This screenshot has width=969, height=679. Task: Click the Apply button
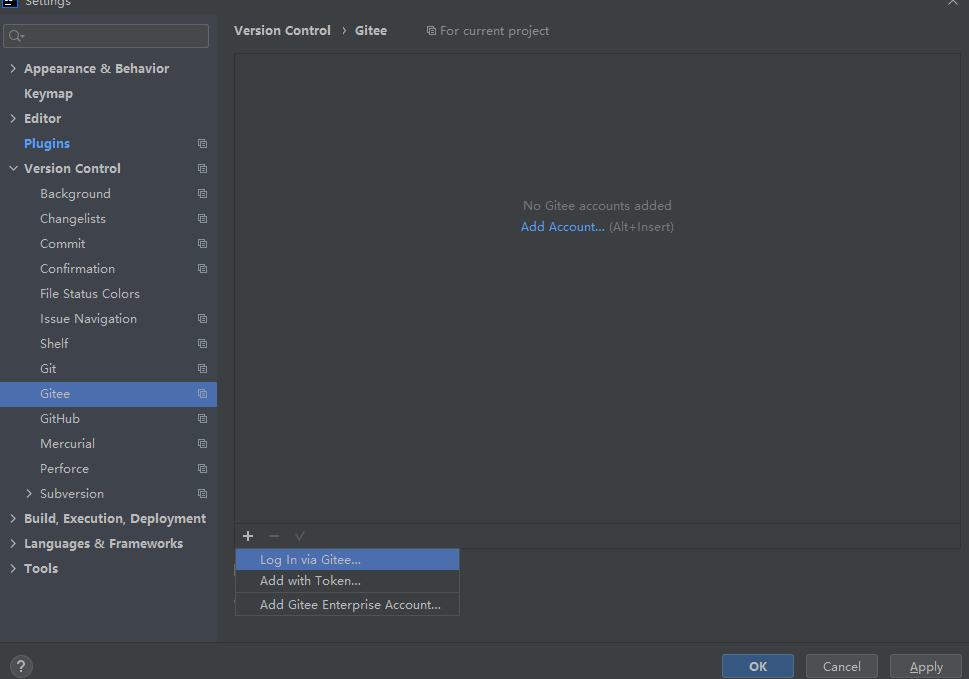pos(926,667)
